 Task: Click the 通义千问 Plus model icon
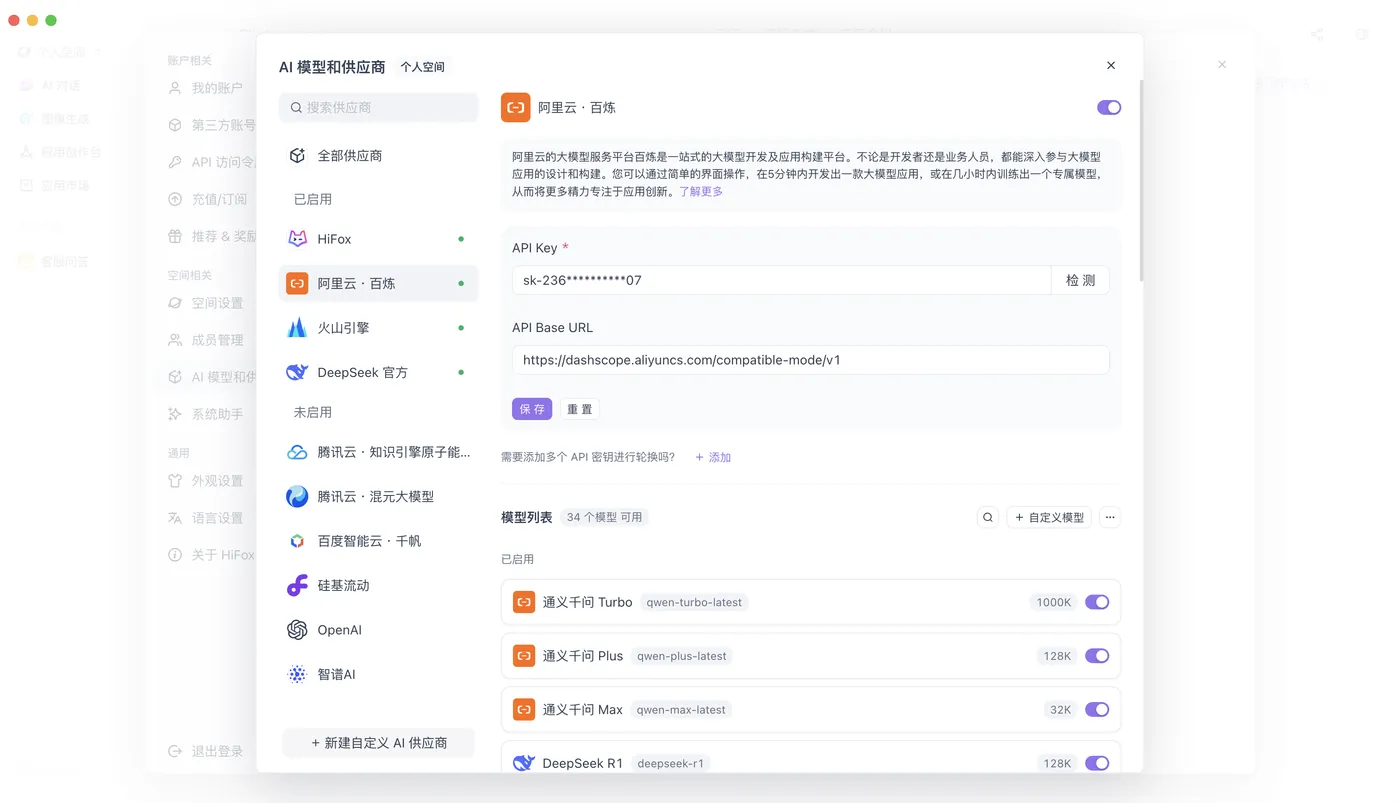pyautogui.click(x=524, y=656)
